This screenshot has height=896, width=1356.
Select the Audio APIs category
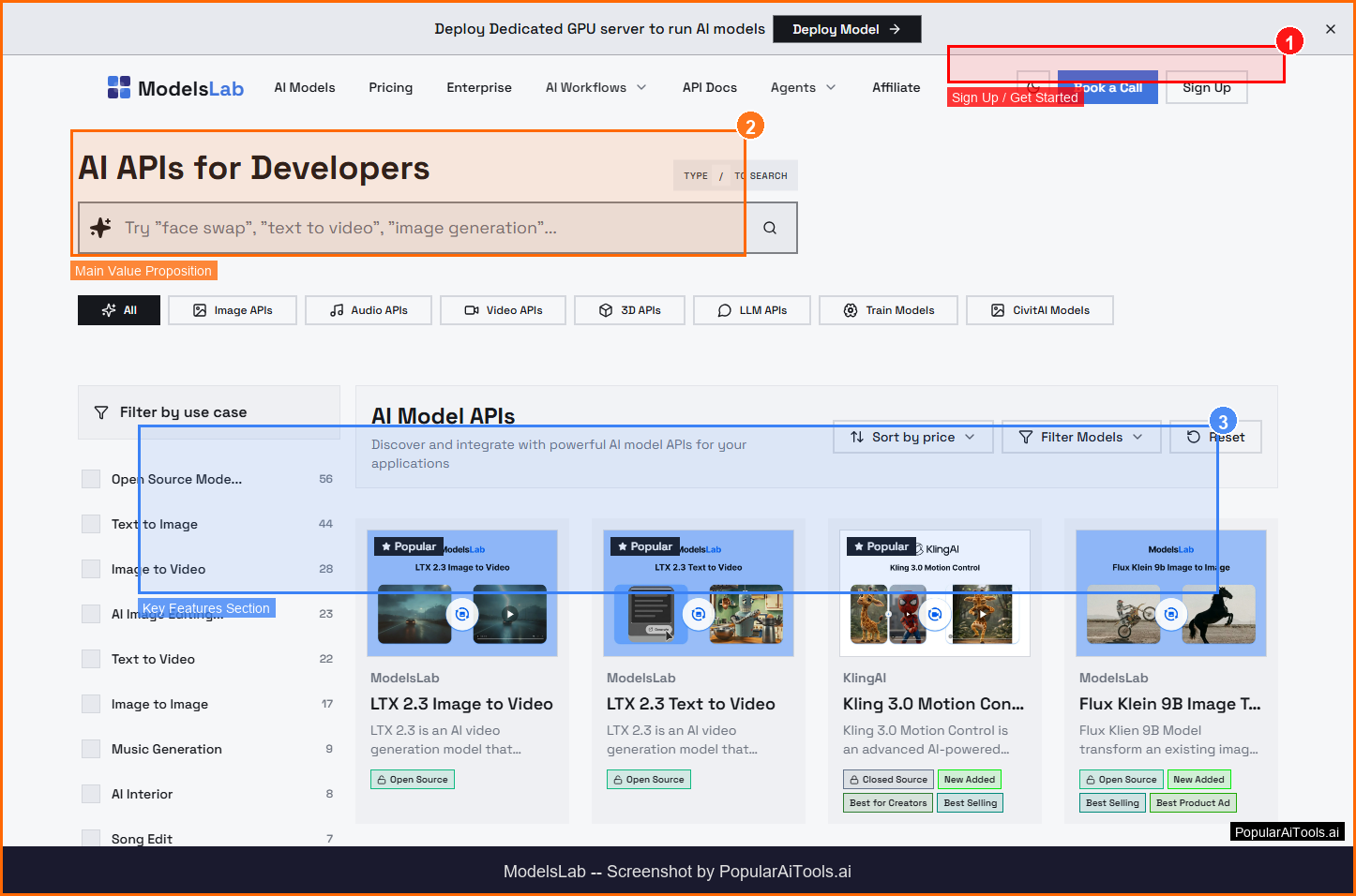(x=369, y=310)
